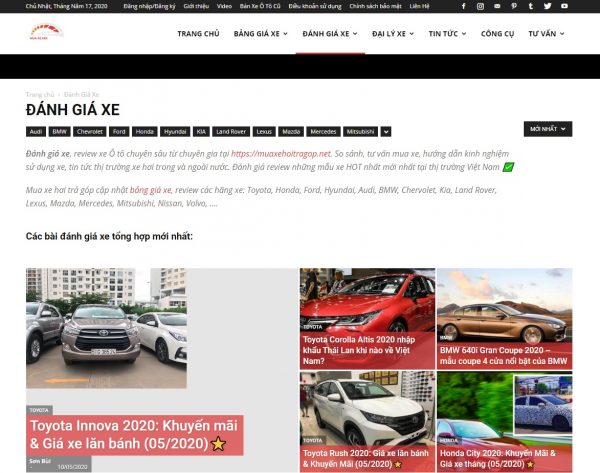Go to Trang Chủ menu item
The image size is (600, 473).
pos(198,33)
